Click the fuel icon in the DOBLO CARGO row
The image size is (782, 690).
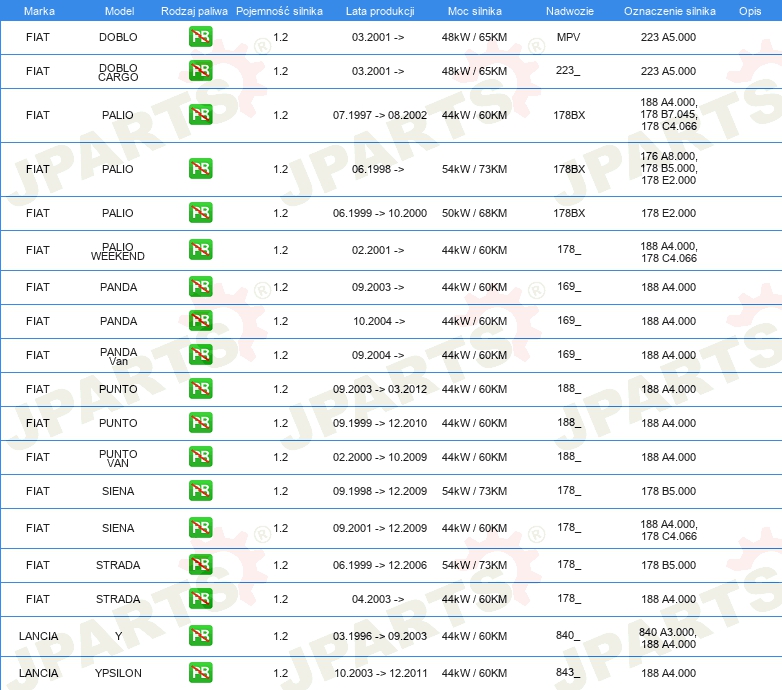pos(200,71)
